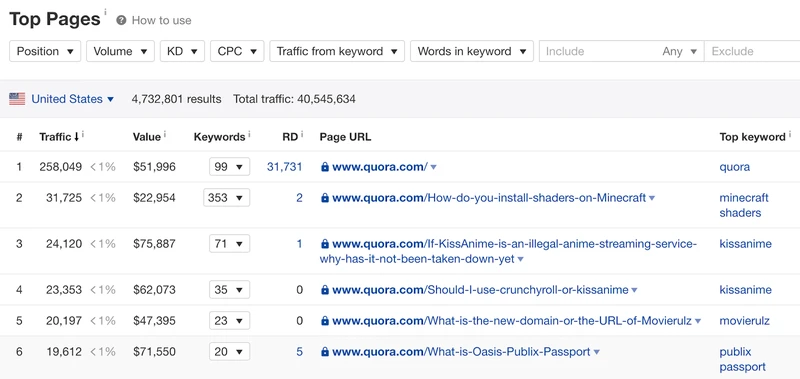800x379 pixels.
Task: Click the 4,732,801 results text
Action: click(x=177, y=99)
